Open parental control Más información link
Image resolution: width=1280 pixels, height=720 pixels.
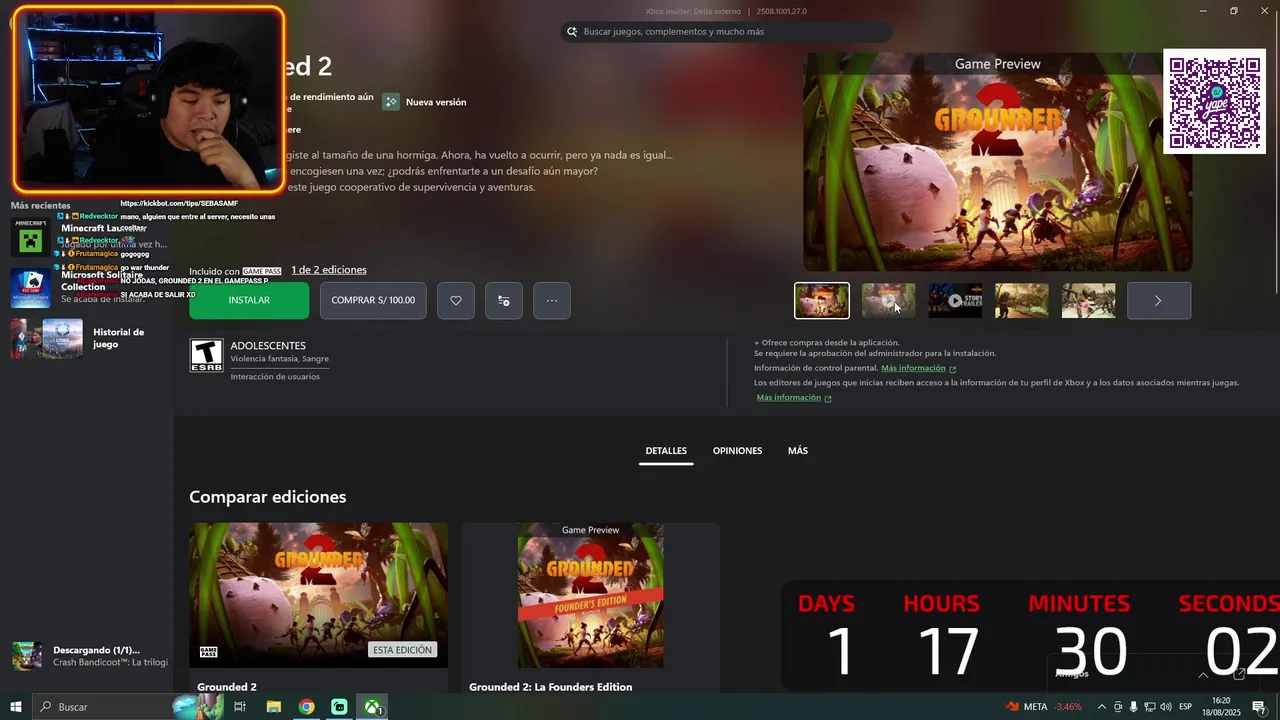tap(913, 368)
